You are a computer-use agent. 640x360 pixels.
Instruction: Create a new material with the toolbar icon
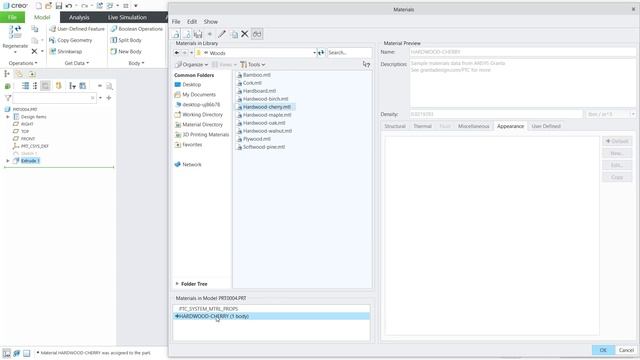176,34
